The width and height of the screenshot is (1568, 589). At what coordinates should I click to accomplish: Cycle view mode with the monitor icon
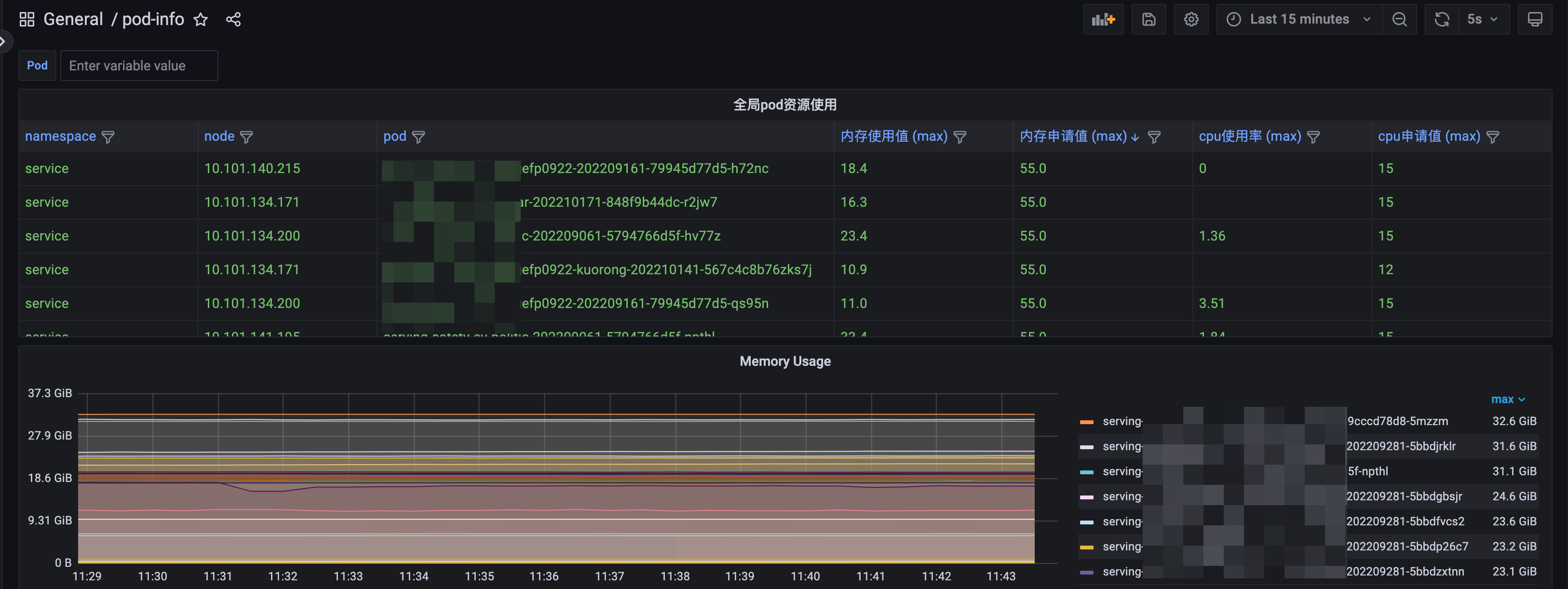pyautogui.click(x=1535, y=19)
